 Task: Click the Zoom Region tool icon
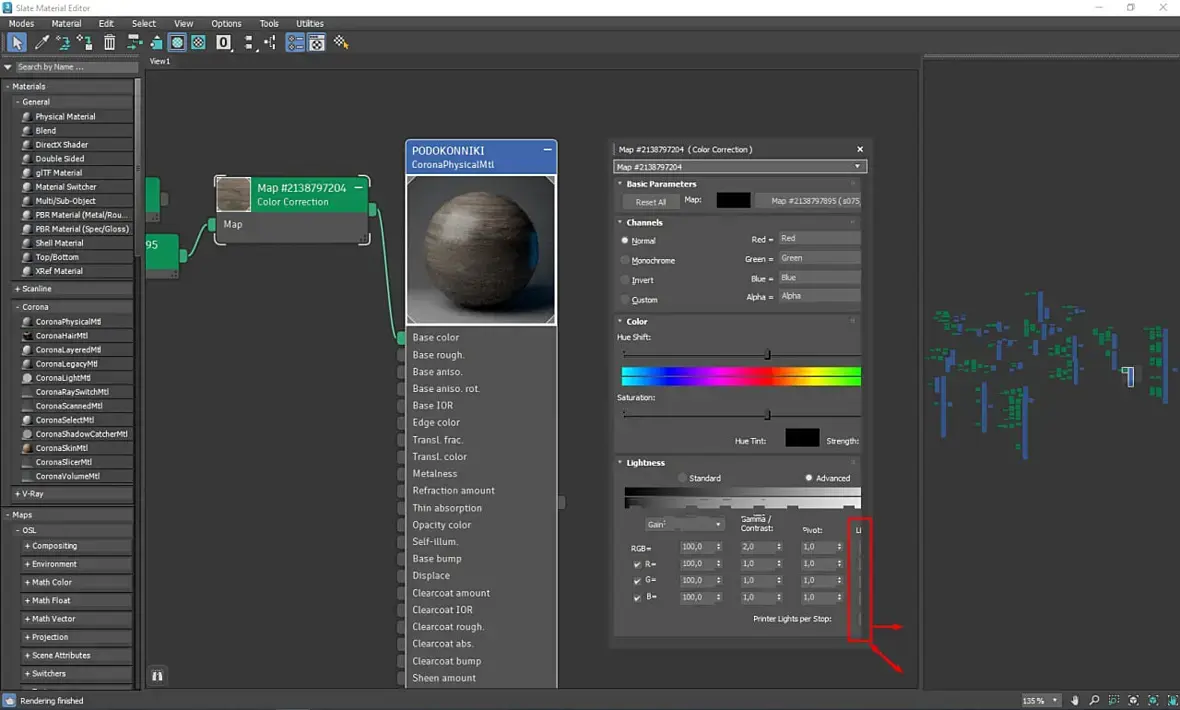click(1114, 700)
